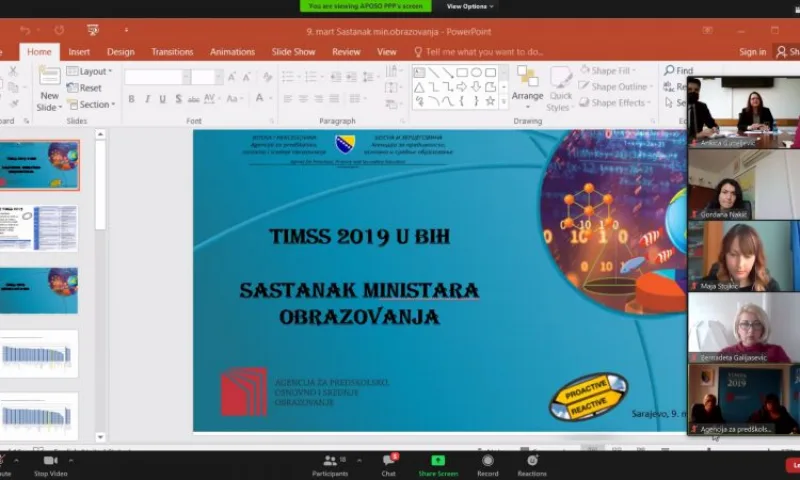Screen dimensions: 800x480
Task: Open the Slide Show ribbon tab
Action: pyautogui.click(x=293, y=52)
